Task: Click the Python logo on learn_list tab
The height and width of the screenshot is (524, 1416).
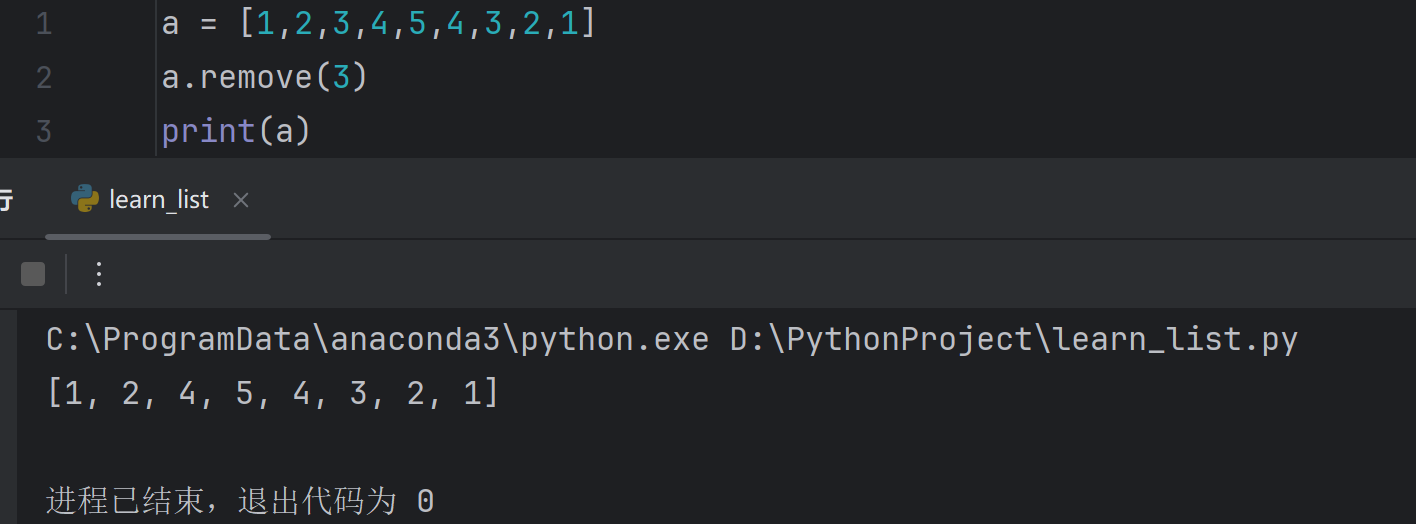Action: 84,199
